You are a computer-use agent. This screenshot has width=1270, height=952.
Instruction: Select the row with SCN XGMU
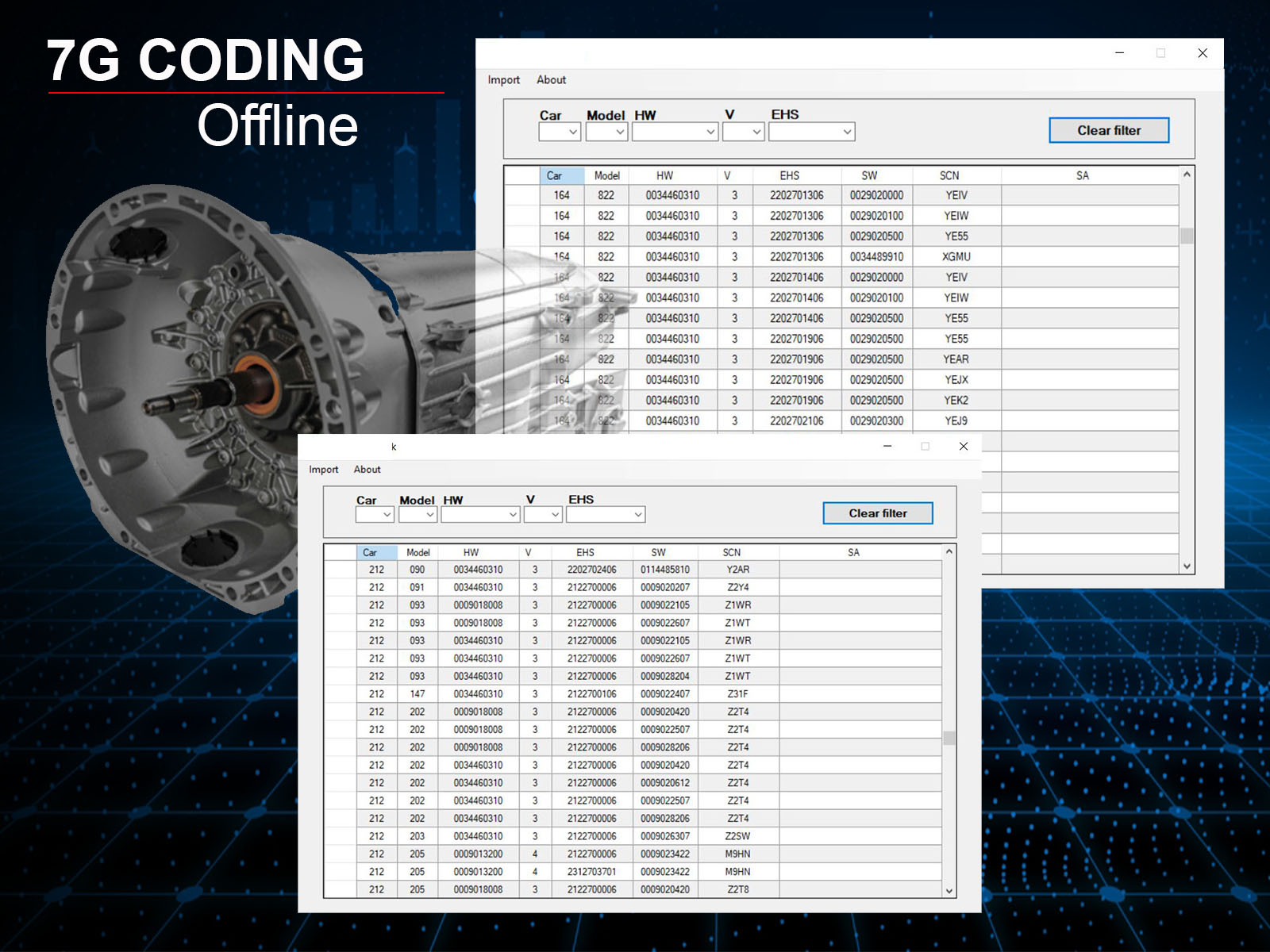click(x=956, y=257)
